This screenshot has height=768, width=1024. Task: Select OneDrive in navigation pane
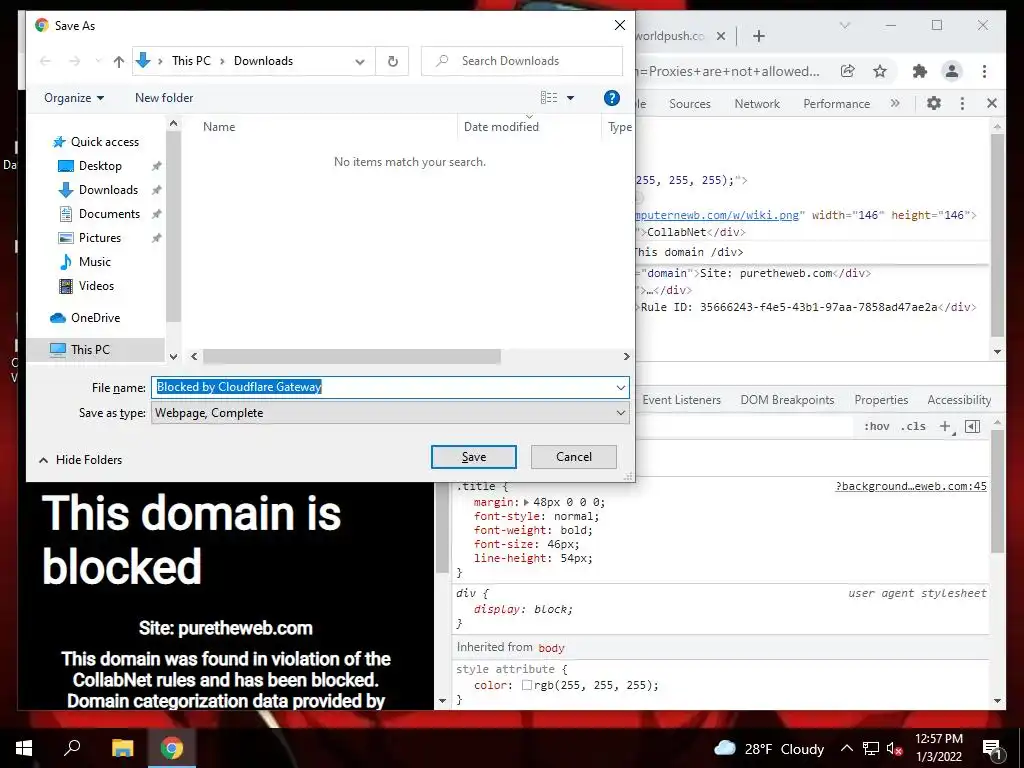[95, 317]
